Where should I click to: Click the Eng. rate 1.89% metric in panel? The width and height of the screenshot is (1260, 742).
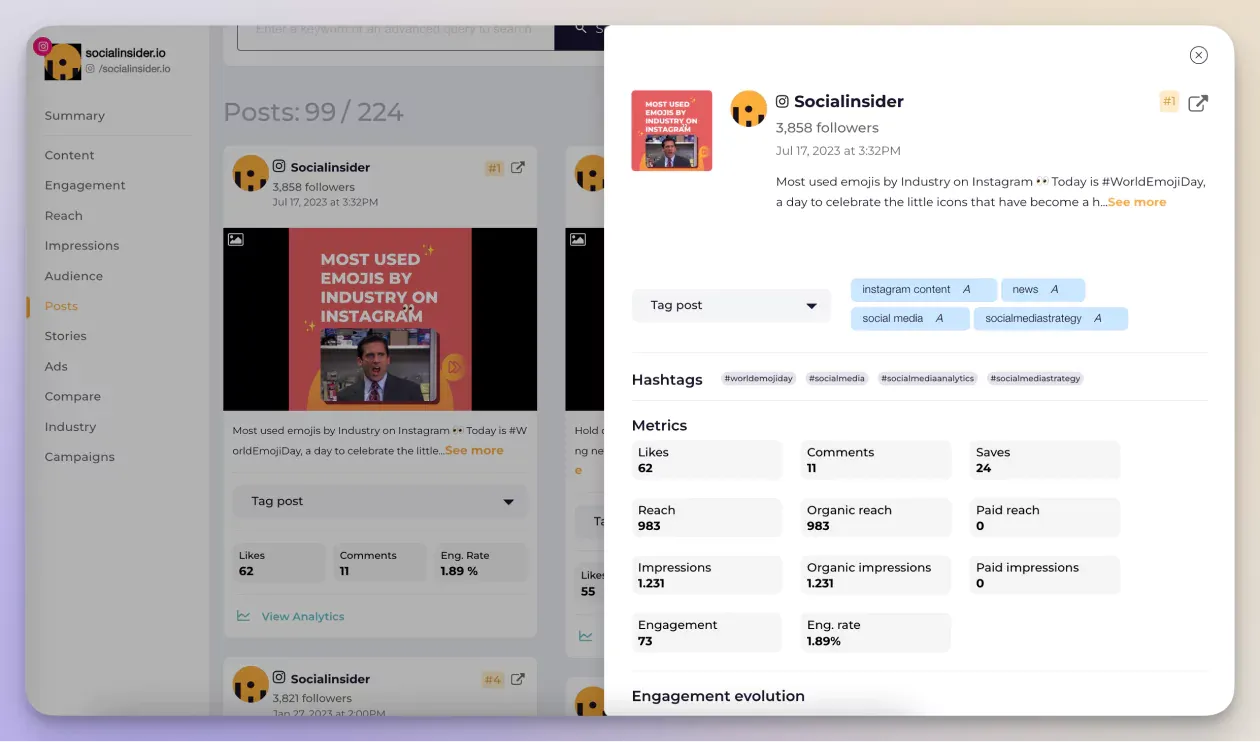point(876,633)
